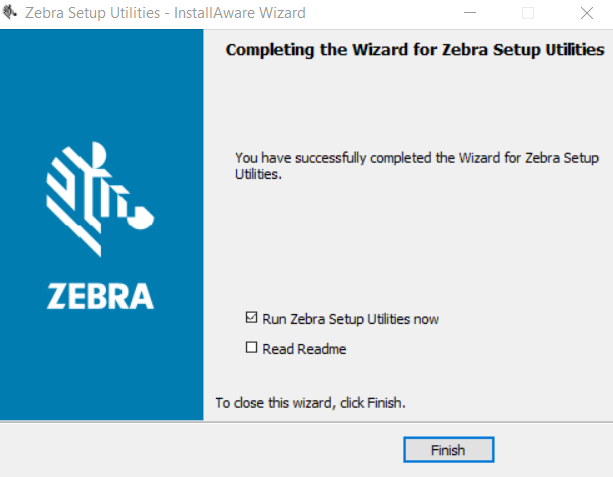The height and width of the screenshot is (477, 613).
Task: Click blue sidebar area below ZEBRA wordmark
Action: click(100, 370)
